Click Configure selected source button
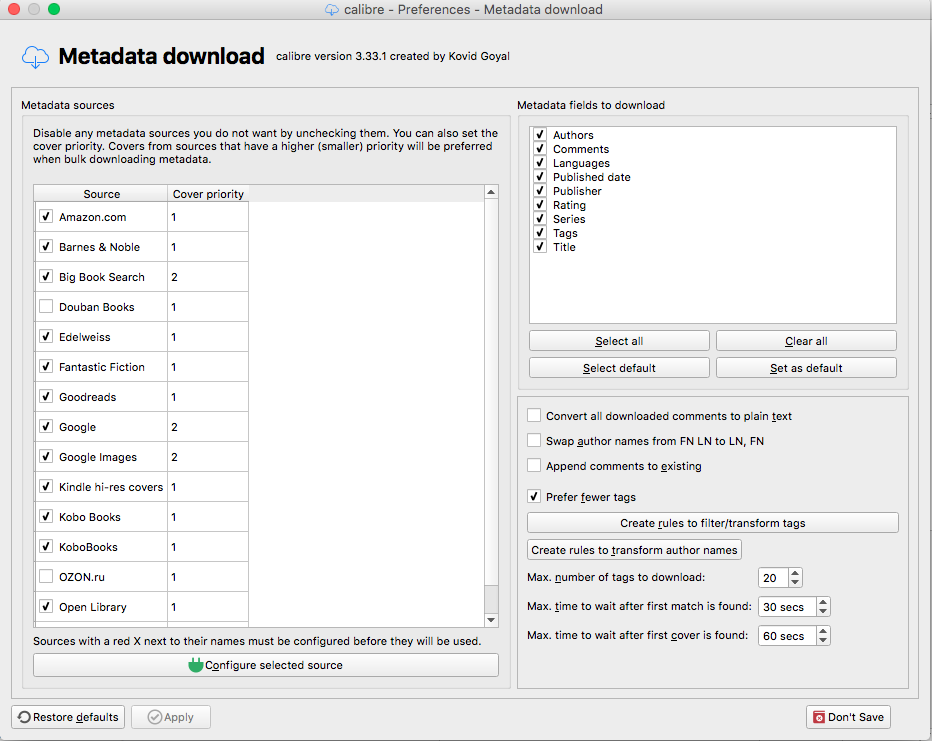Image resolution: width=932 pixels, height=741 pixels. [x=266, y=665]
